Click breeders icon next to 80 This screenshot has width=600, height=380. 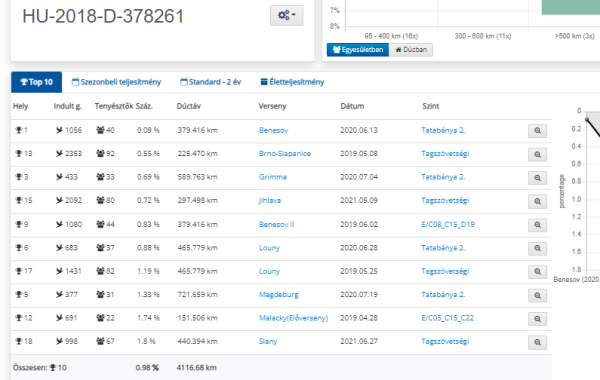[x=100, y=201]
